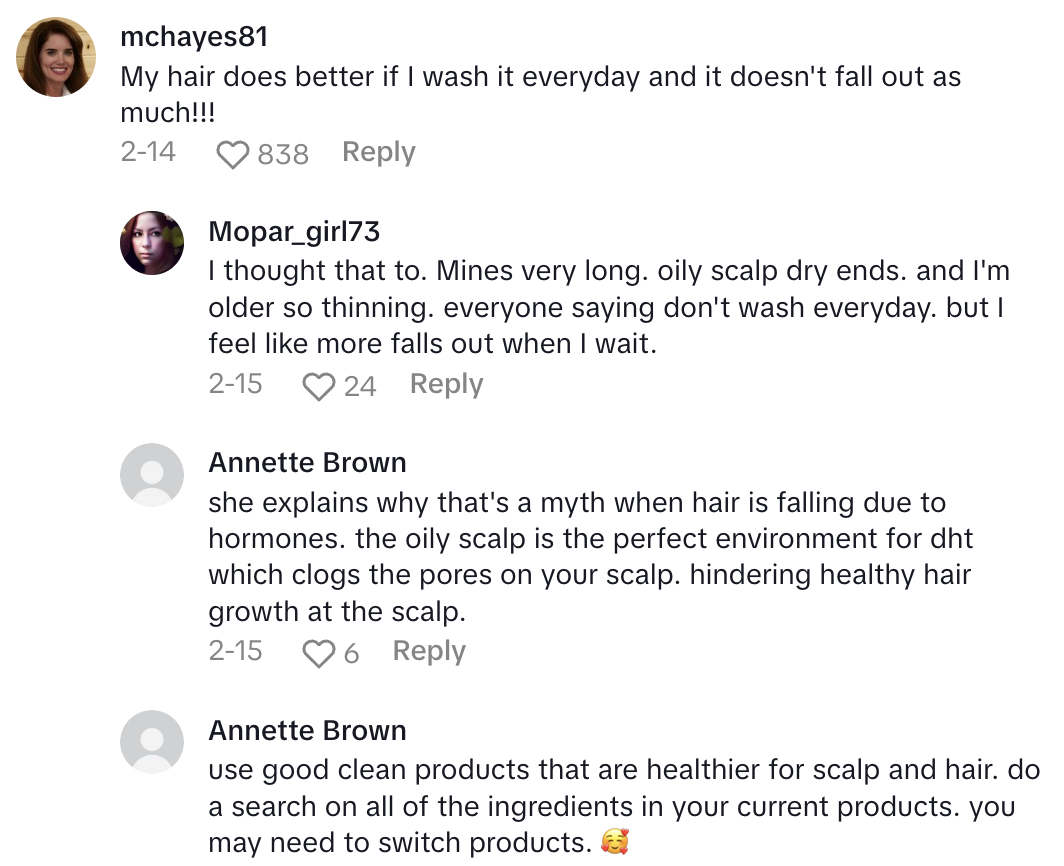Click Annette Brown's name above hormones comment
Screen dimensions: 1064x866
(x=307, y=463)
